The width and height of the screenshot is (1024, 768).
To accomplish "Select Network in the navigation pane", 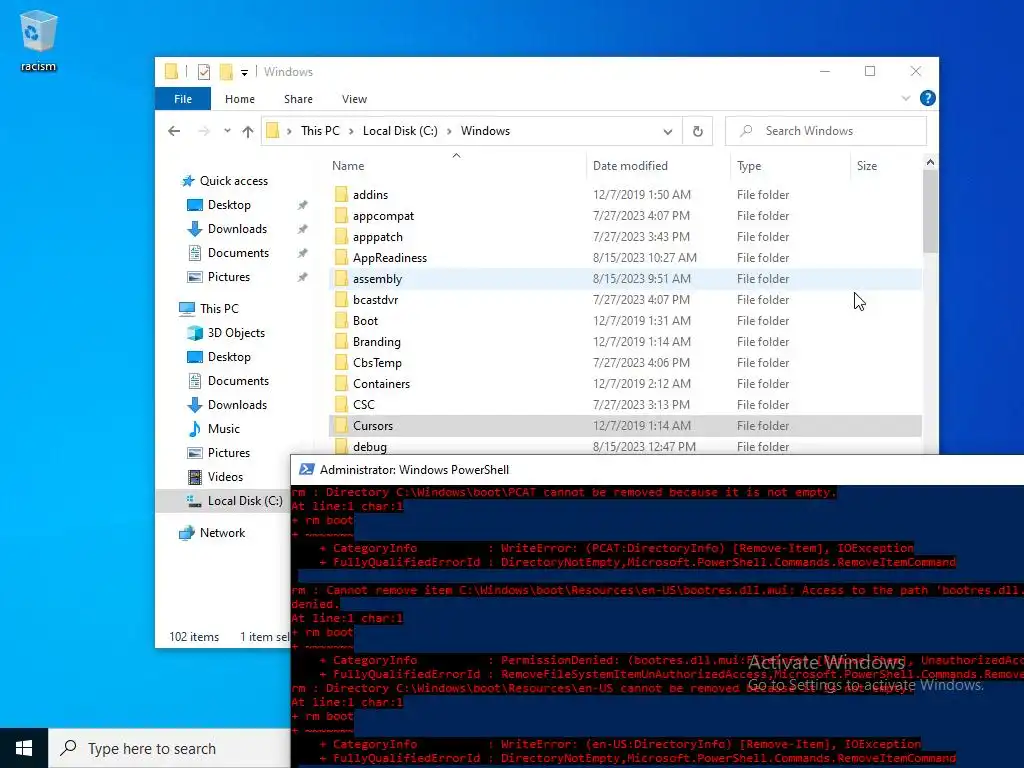I will (222, 533).
